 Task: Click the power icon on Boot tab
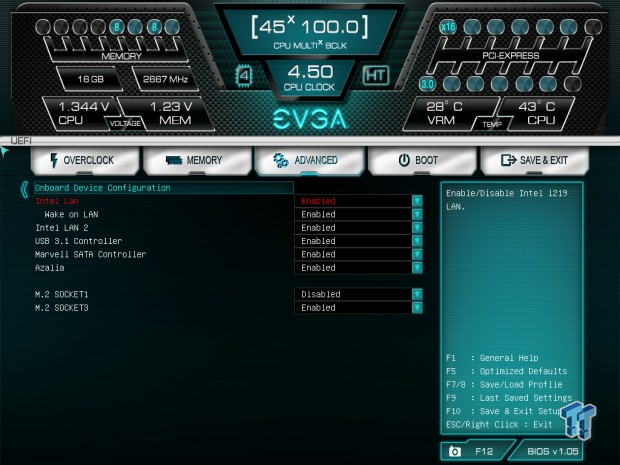click(404, 160)
